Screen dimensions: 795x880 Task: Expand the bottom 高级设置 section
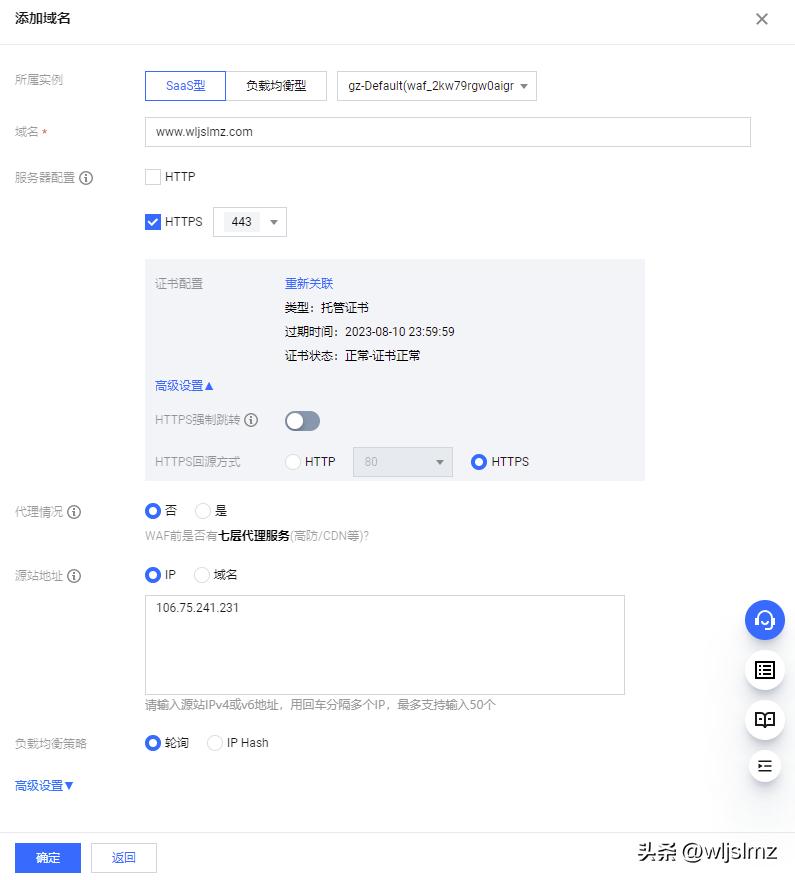coord(44,786)
